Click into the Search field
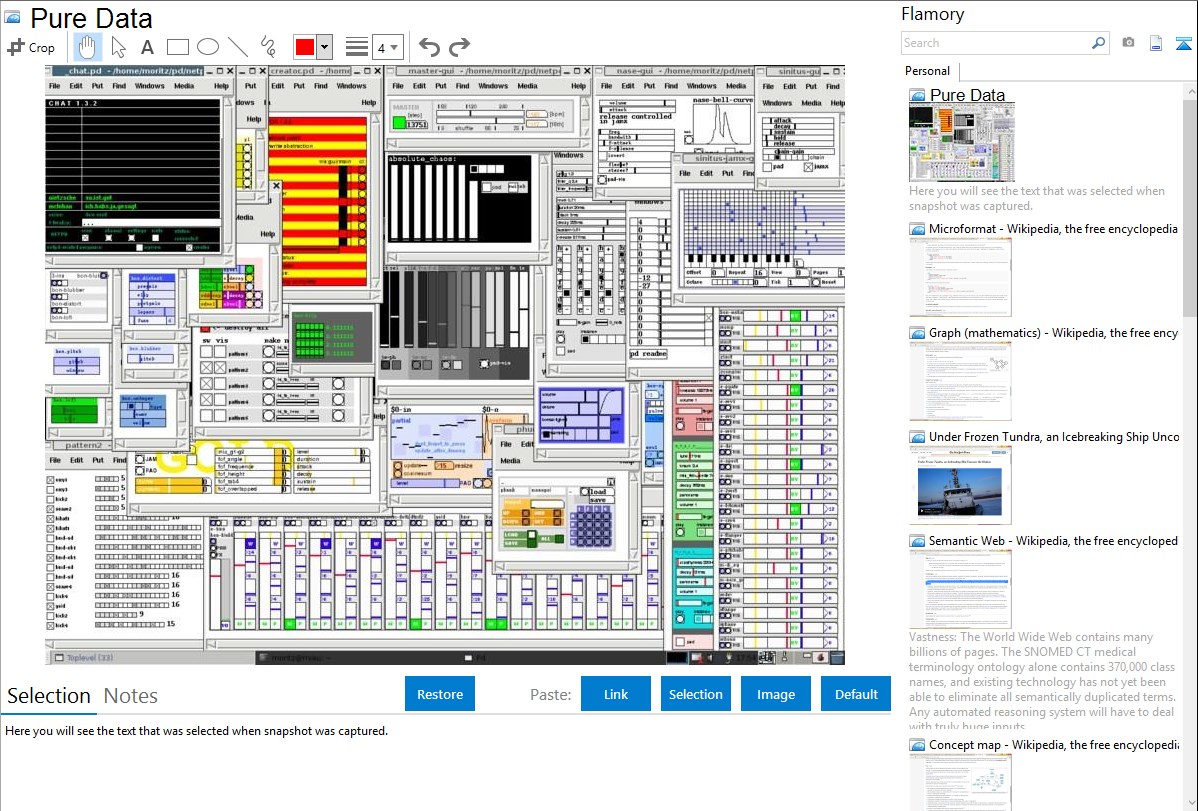The height and width of the screenshot is (811, 1198). tap(995, 43)
